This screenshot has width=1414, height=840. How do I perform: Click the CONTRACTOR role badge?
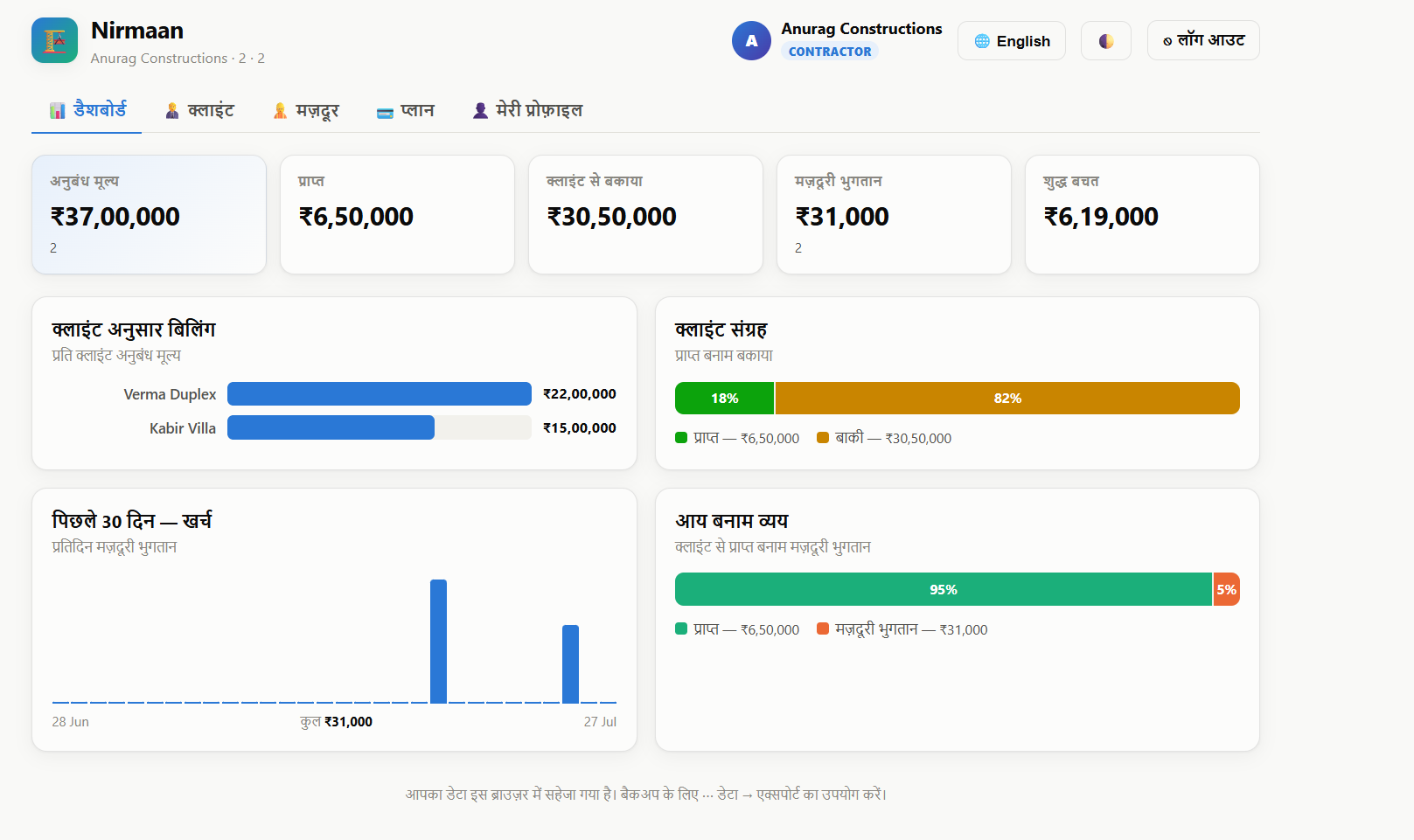[830, 52]
